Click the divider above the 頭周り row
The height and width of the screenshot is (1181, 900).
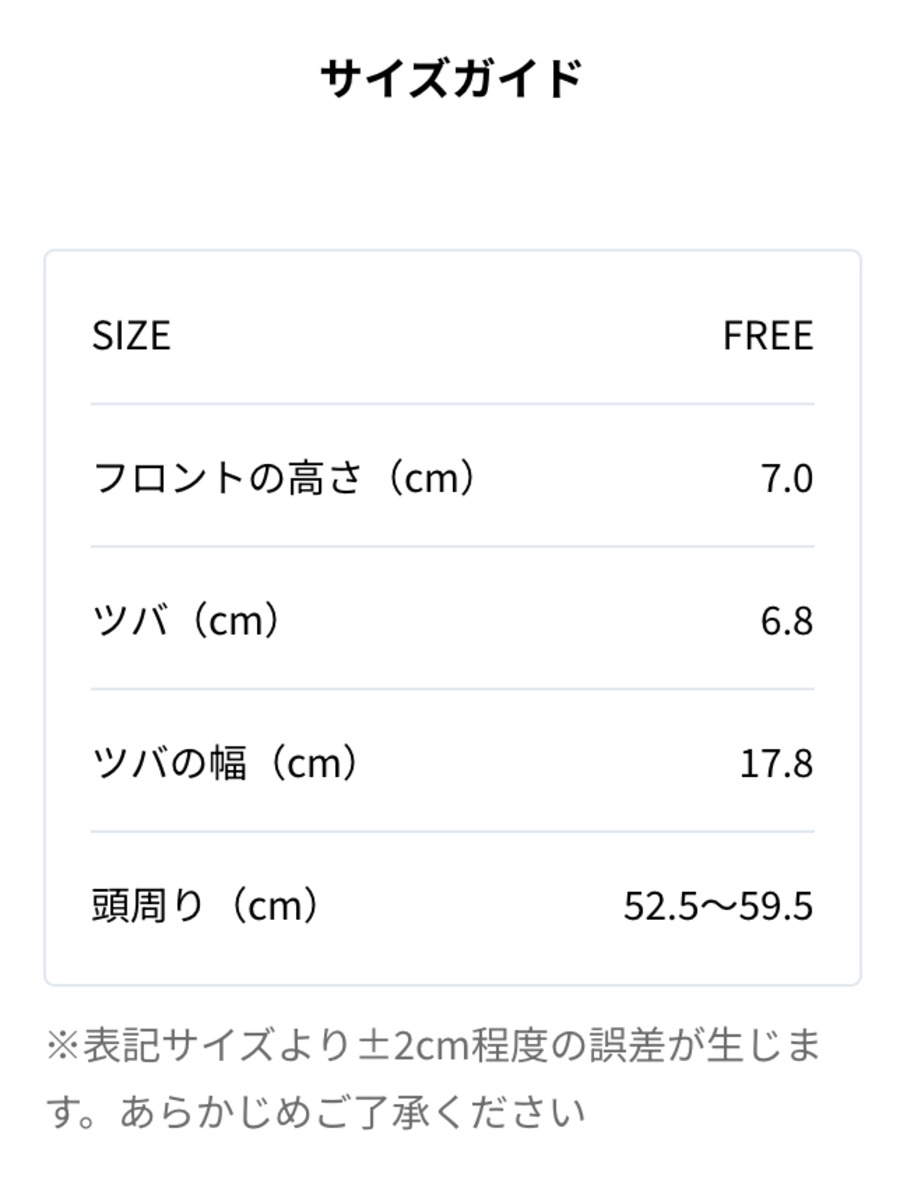(x=453, y=832)
